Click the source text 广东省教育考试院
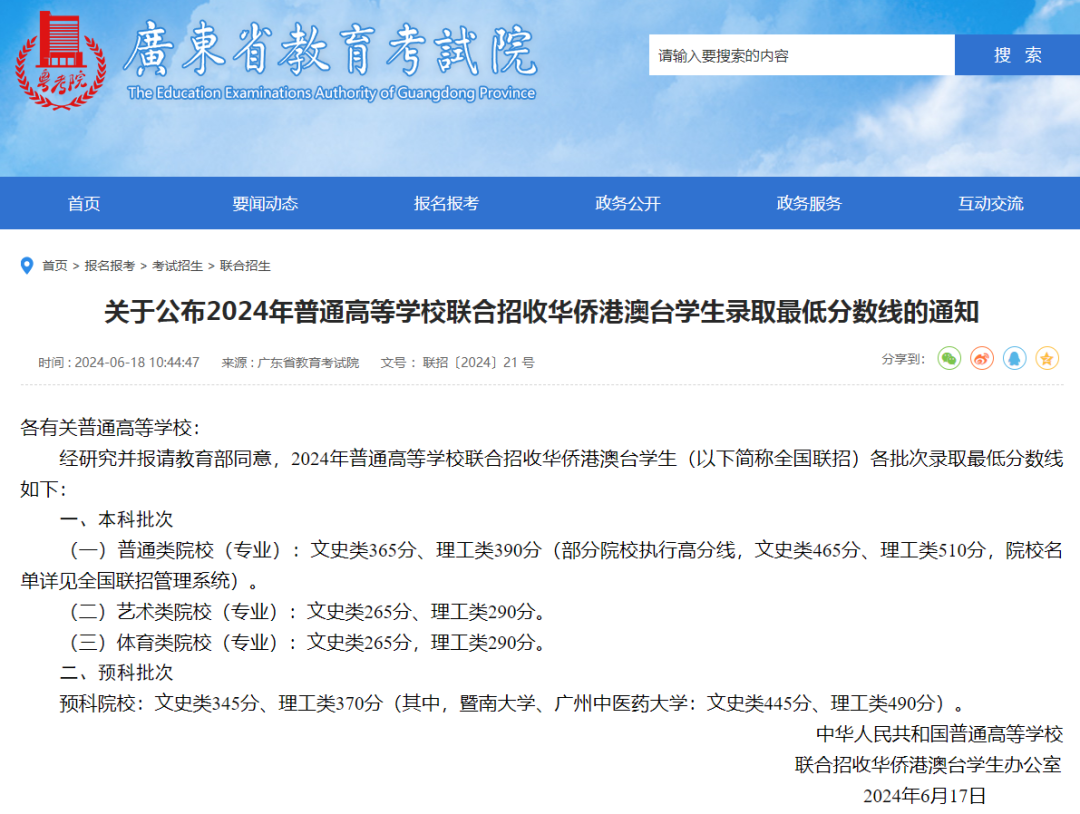This screenshot has width=1080, height=814. tap(308, 362)
